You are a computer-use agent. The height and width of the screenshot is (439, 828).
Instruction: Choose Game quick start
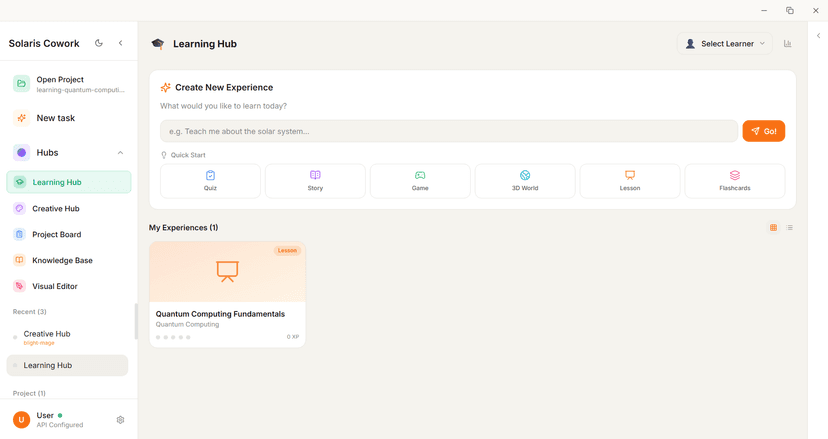420,181
